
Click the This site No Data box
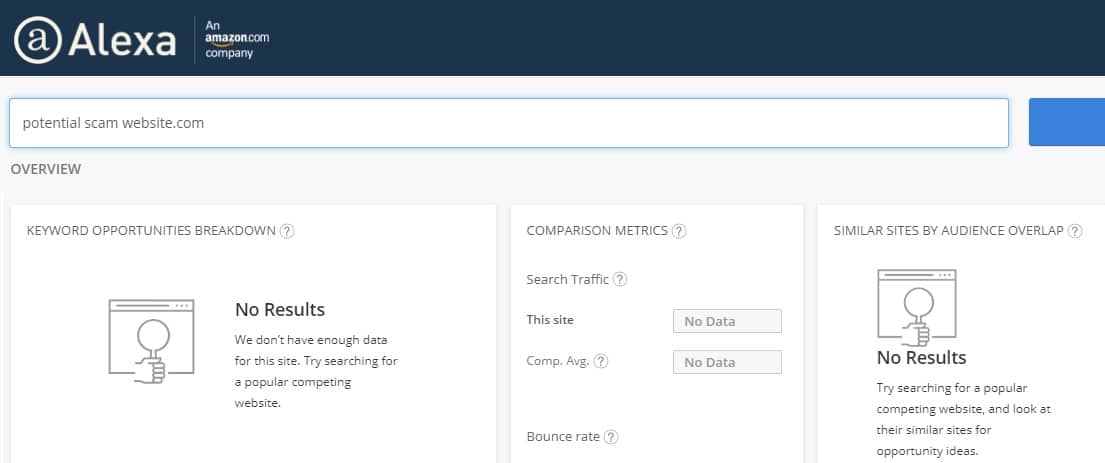pos(727,321)
